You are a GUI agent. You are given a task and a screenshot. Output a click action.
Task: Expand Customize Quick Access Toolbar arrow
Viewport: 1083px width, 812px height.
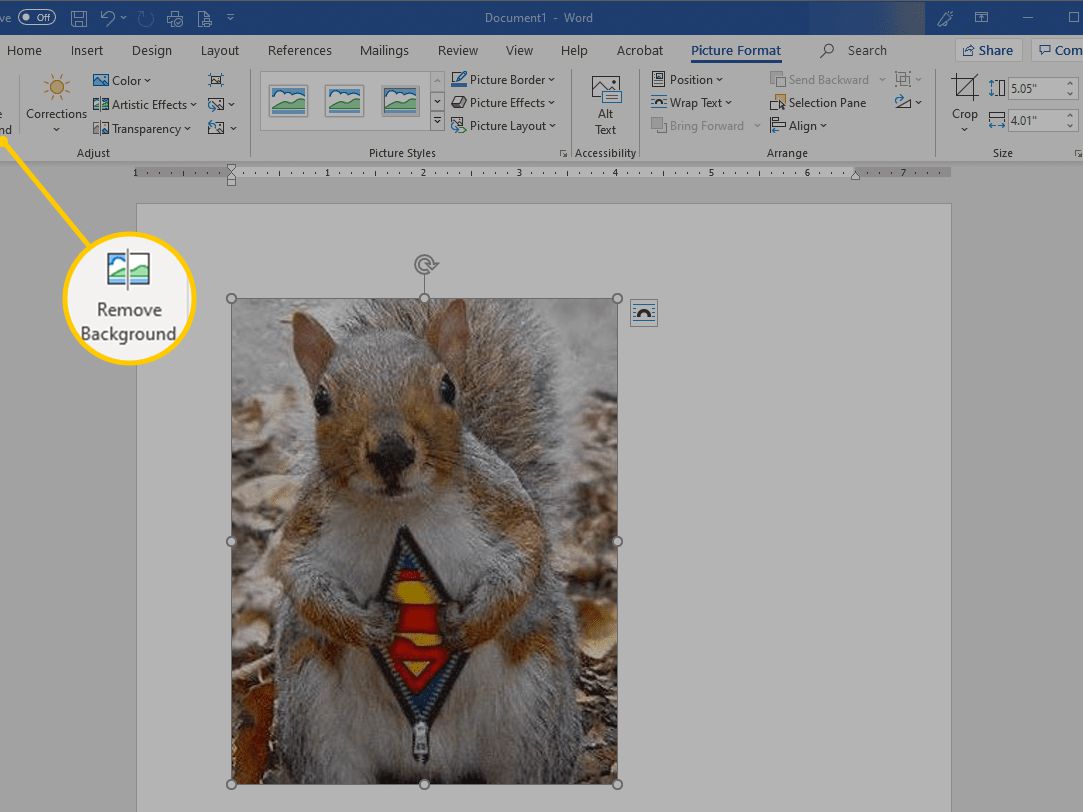pyautogui.click(x=231, y=17)
